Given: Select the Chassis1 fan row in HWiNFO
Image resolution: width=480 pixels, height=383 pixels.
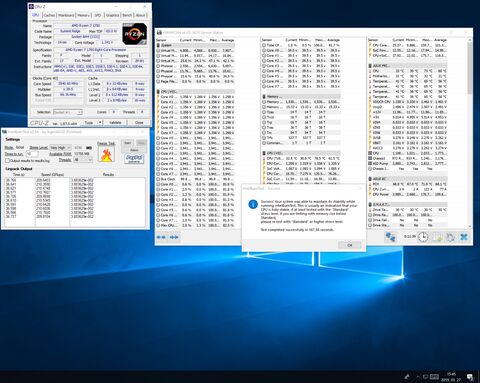Looking at the screenshot, I should [408, 158].
